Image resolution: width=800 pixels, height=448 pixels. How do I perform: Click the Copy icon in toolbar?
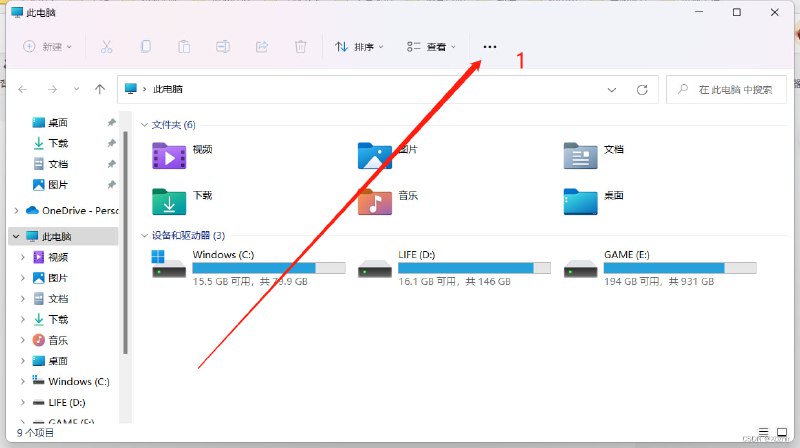pyautogui.click(x=145, y=47)
